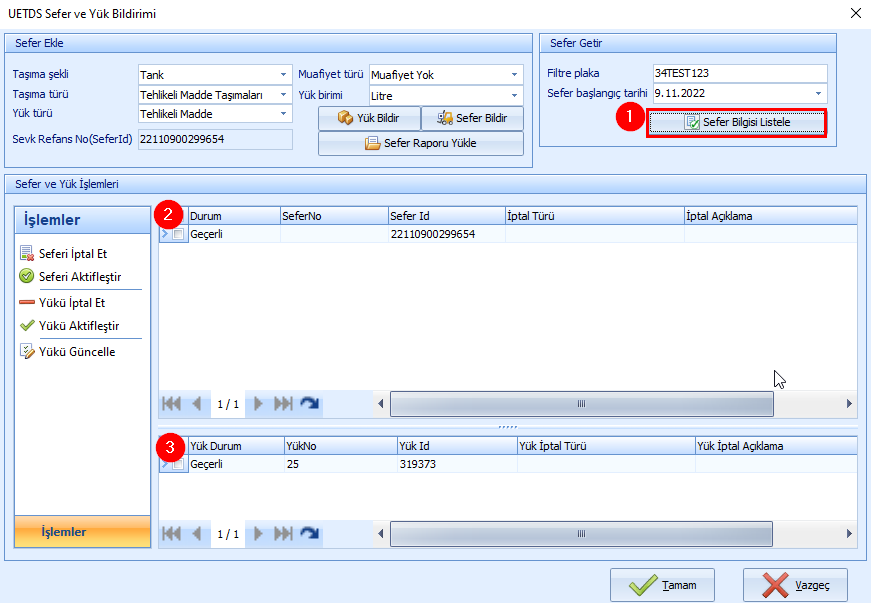
Task: Open the Yük türü dropdown
Action: click(x=283, y=114)
